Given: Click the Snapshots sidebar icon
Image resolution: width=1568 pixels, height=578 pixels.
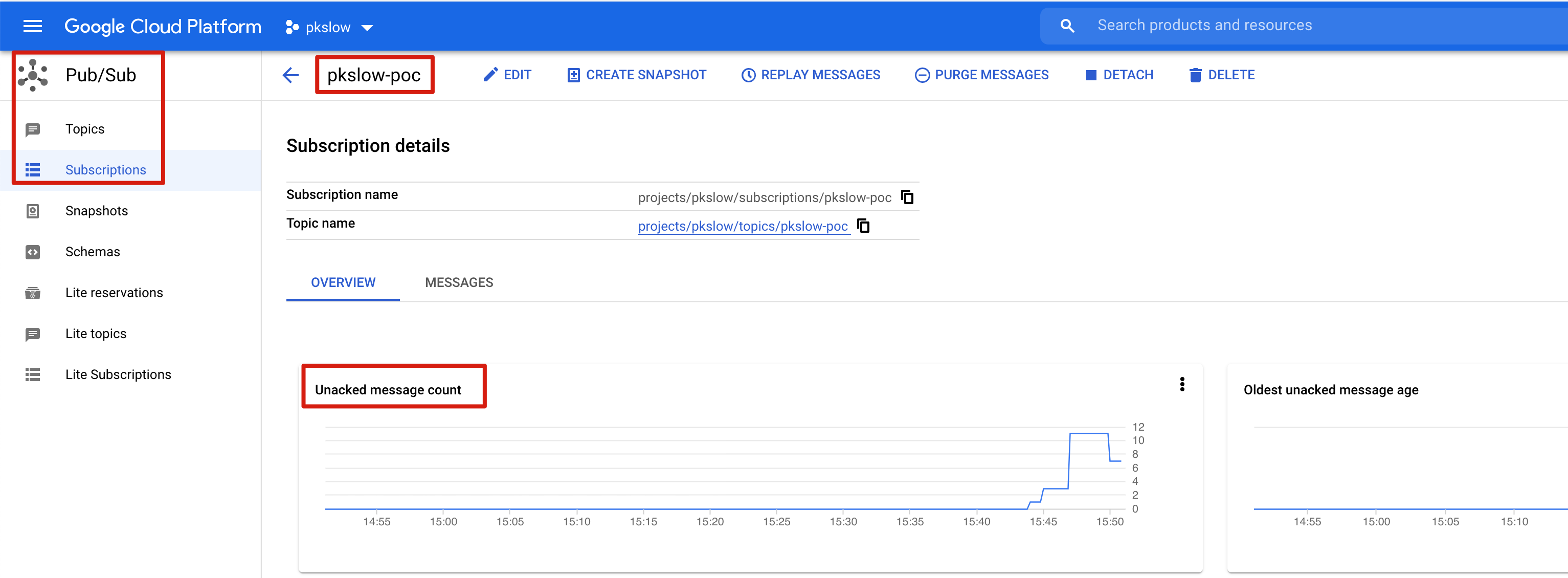Looking at the screenshot, I should 33,211.
